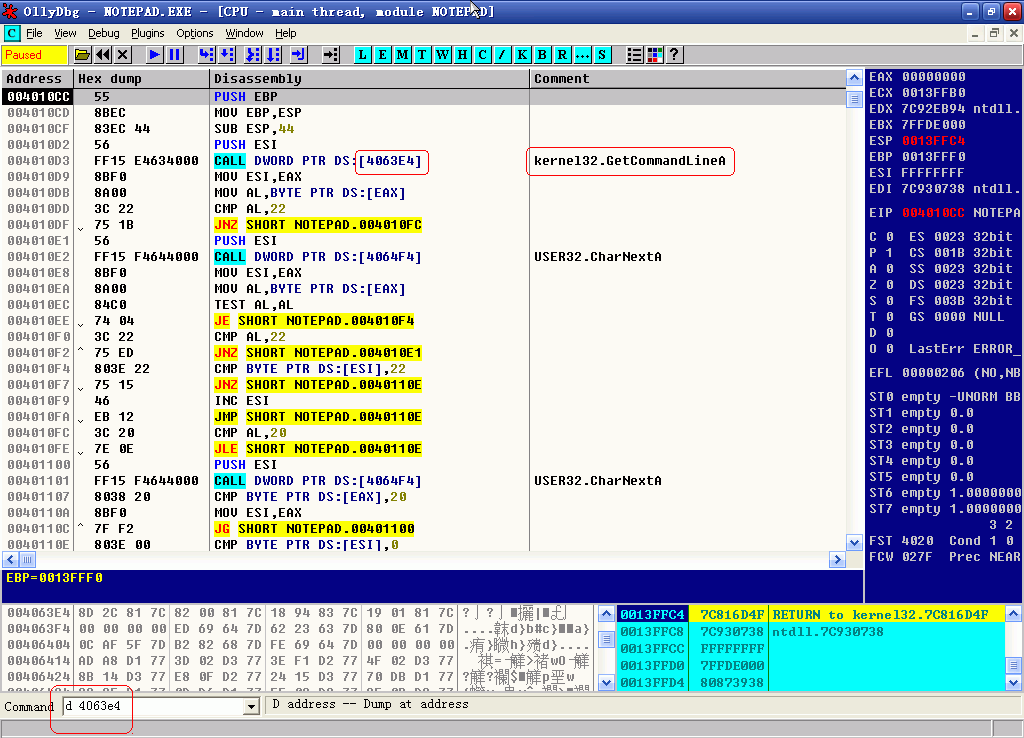This screenshot has height=738, width=1024.
Task: Click the EAX 00000000 register value
Action: [933, 76]
